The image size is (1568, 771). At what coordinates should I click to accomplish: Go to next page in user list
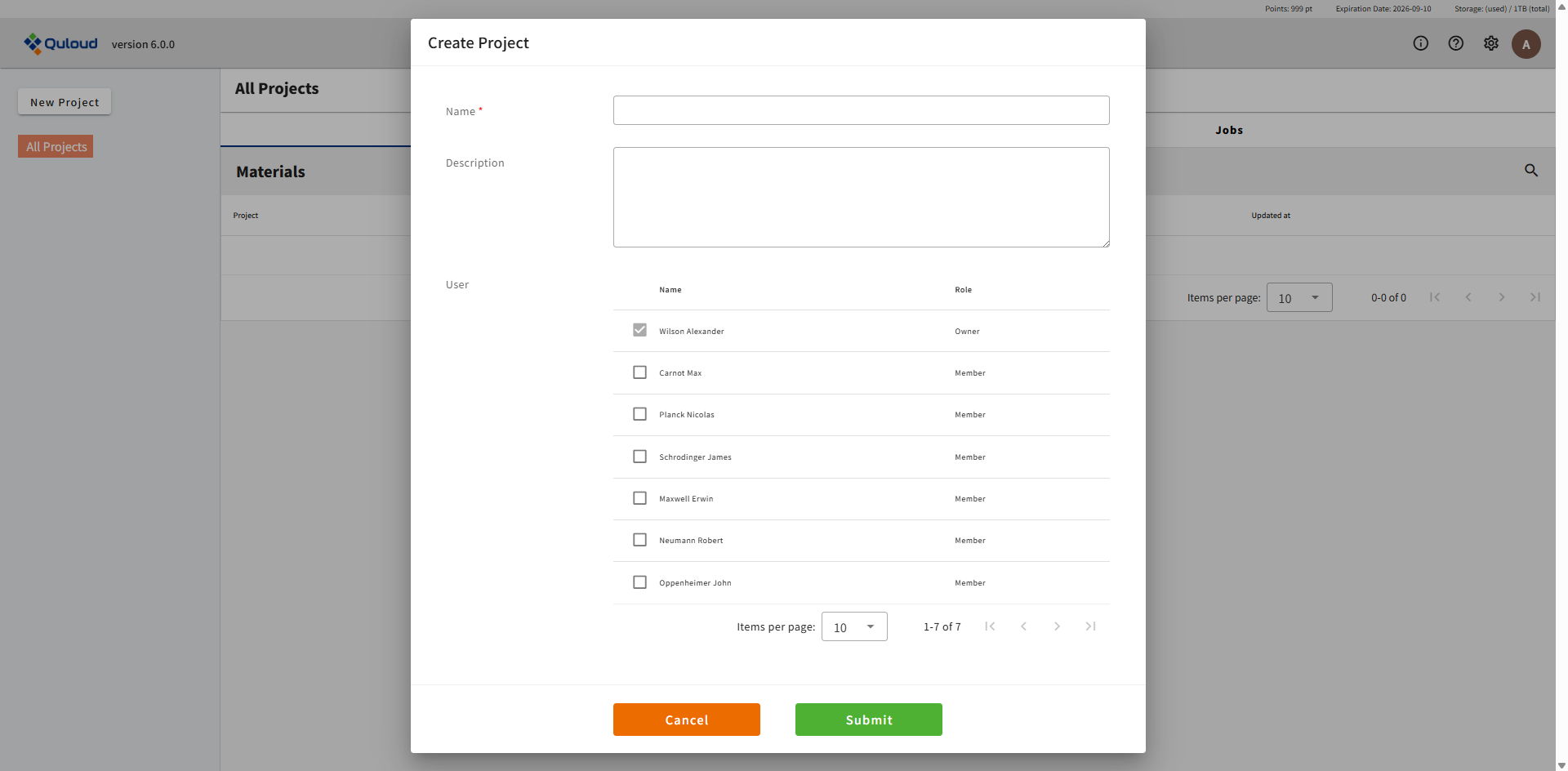(x=1057, y=626)
